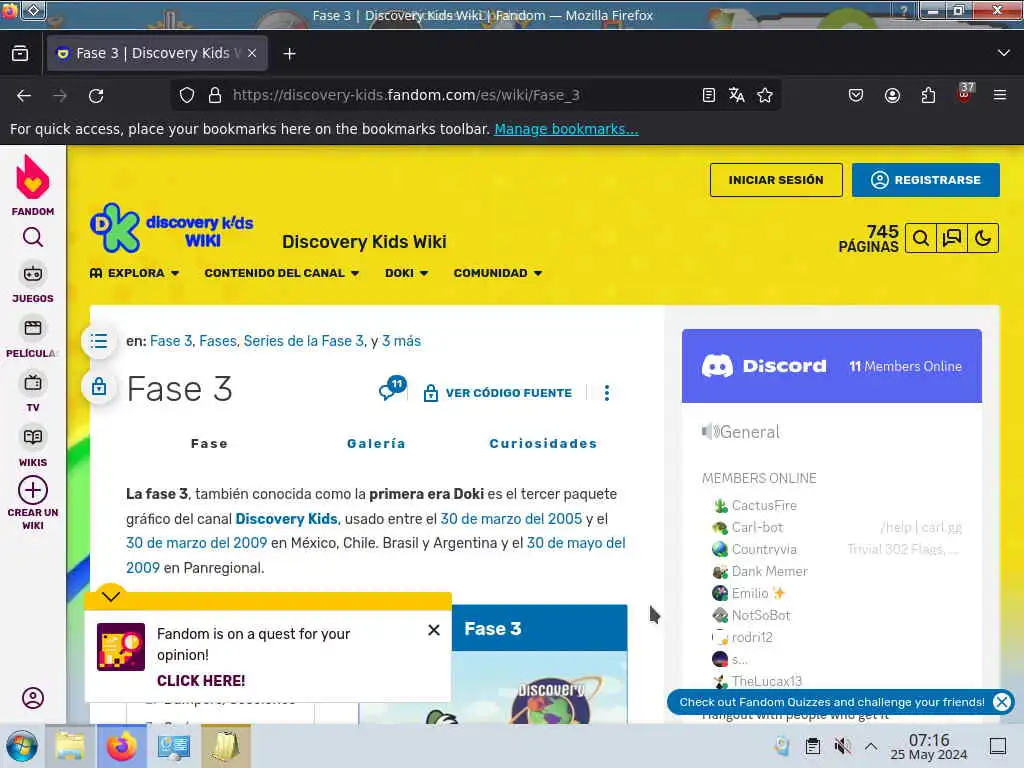Reload the page in Firefox
Viewport: 1024px width, 768px height.
click(96, 96)
